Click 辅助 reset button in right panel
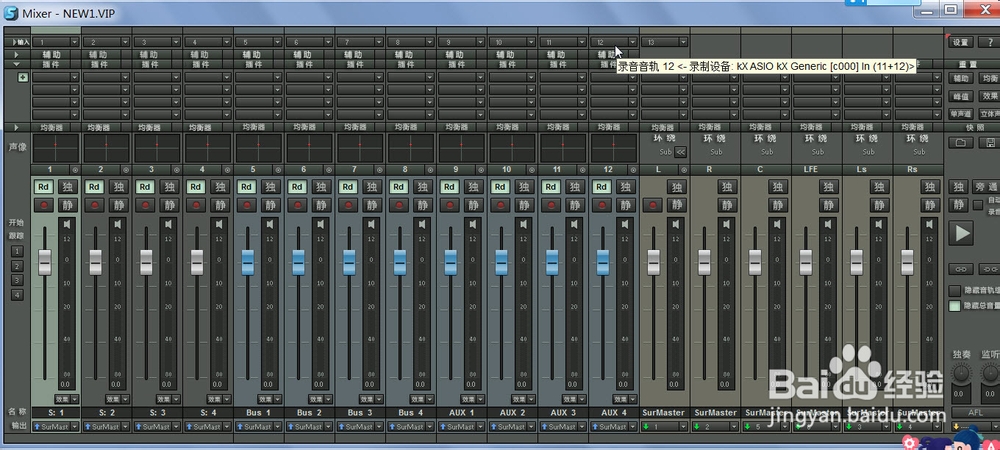Screen dimensions: 1000x450 click(x=960, y=78)
